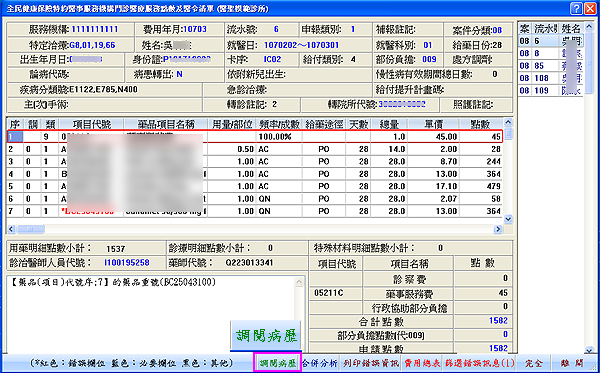
Task: Click the 給藥日份 value 28
Action: 497,45
